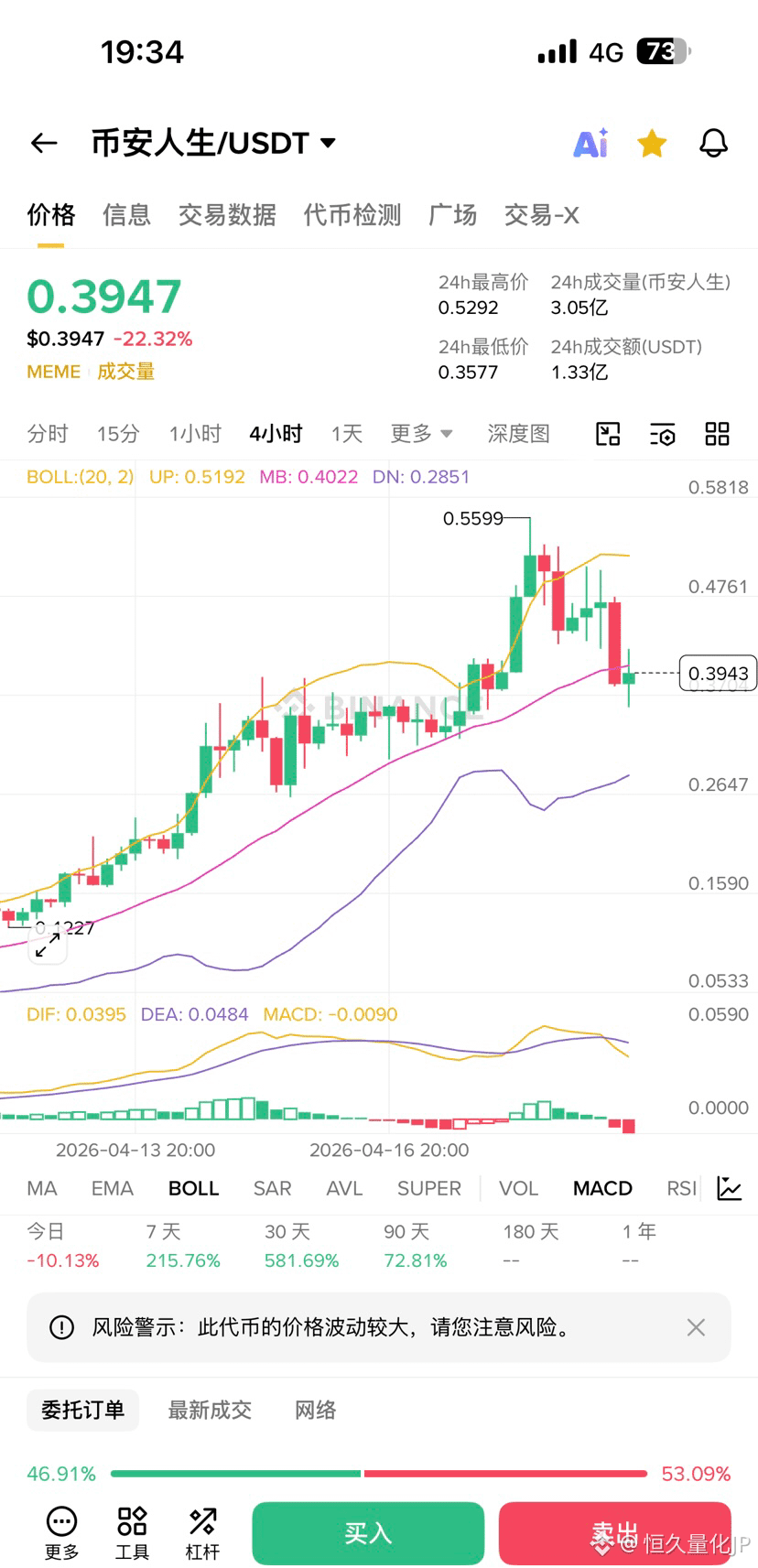The image size is (758, 1568).
Task: Tap the risk warning exclamation icon
Action: [x=61, y=1327]
